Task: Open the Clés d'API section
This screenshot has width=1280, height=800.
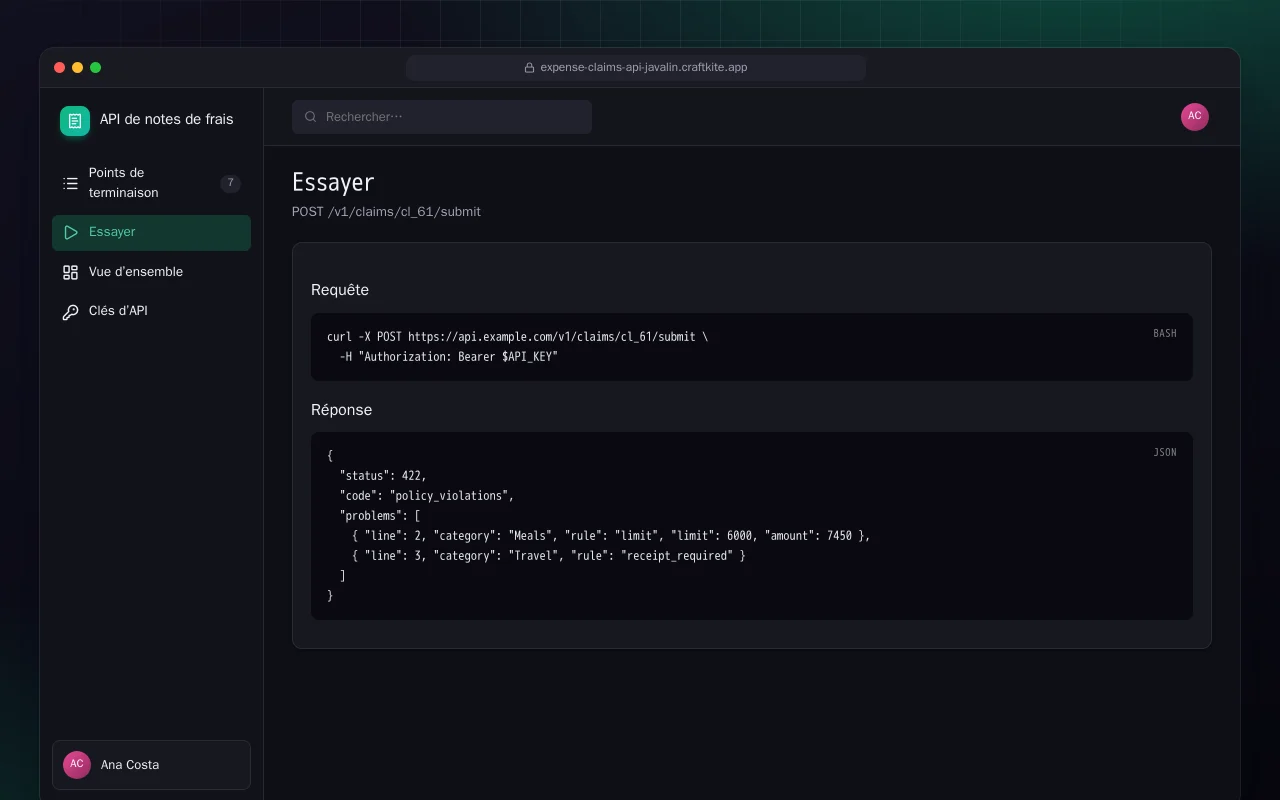Action: point(151,311)
